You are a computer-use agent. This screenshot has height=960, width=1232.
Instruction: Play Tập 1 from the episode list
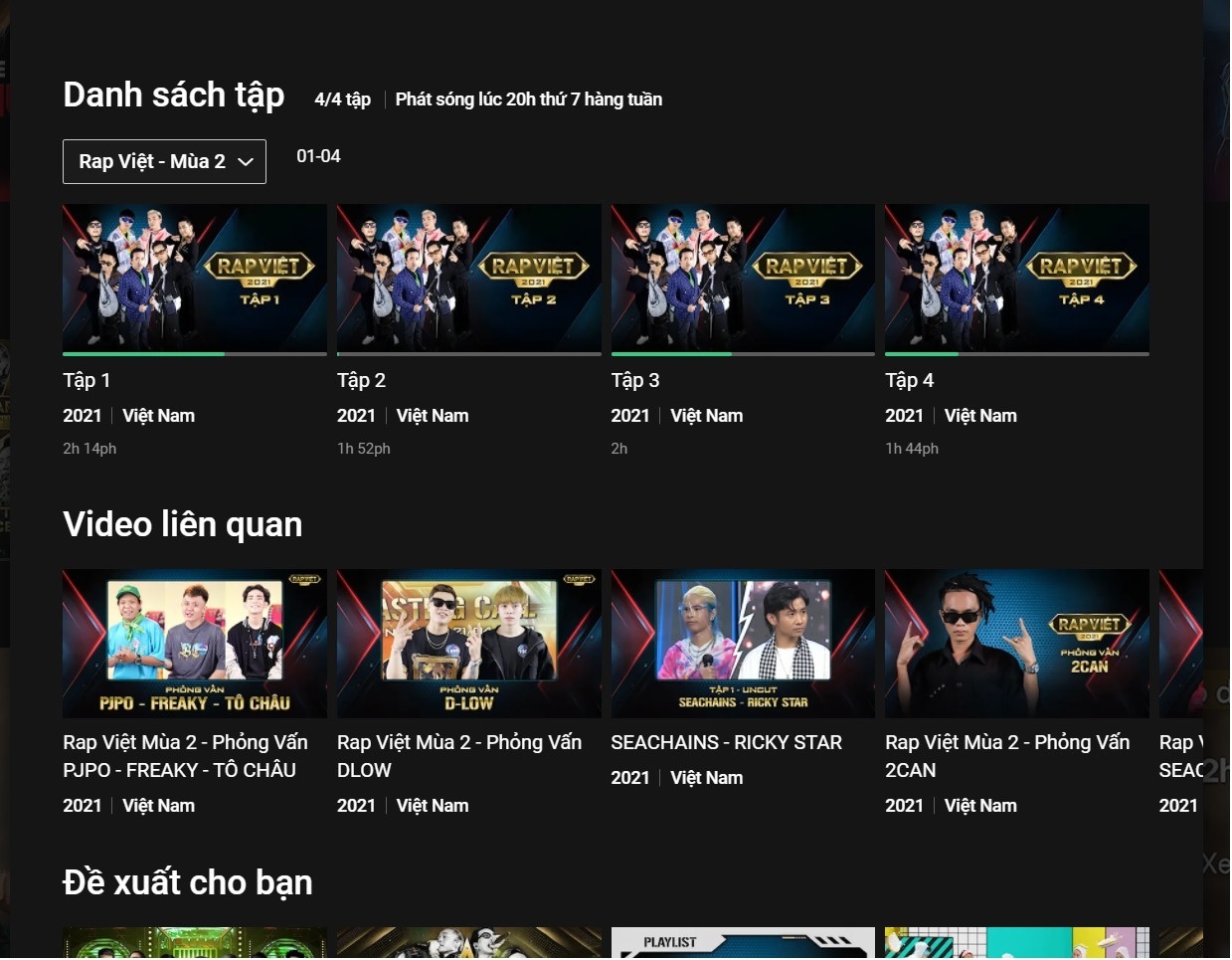194,279
